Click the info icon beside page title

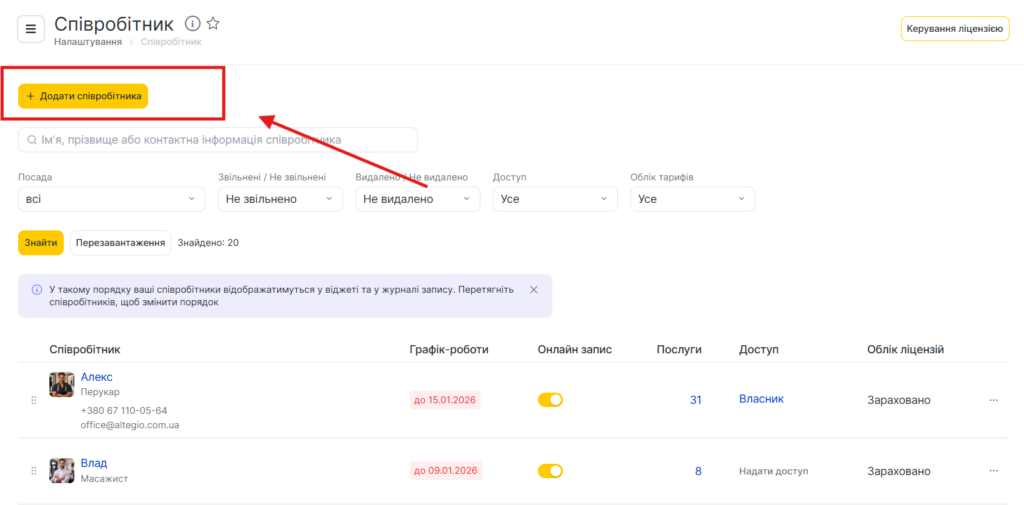tap(193, 24)
